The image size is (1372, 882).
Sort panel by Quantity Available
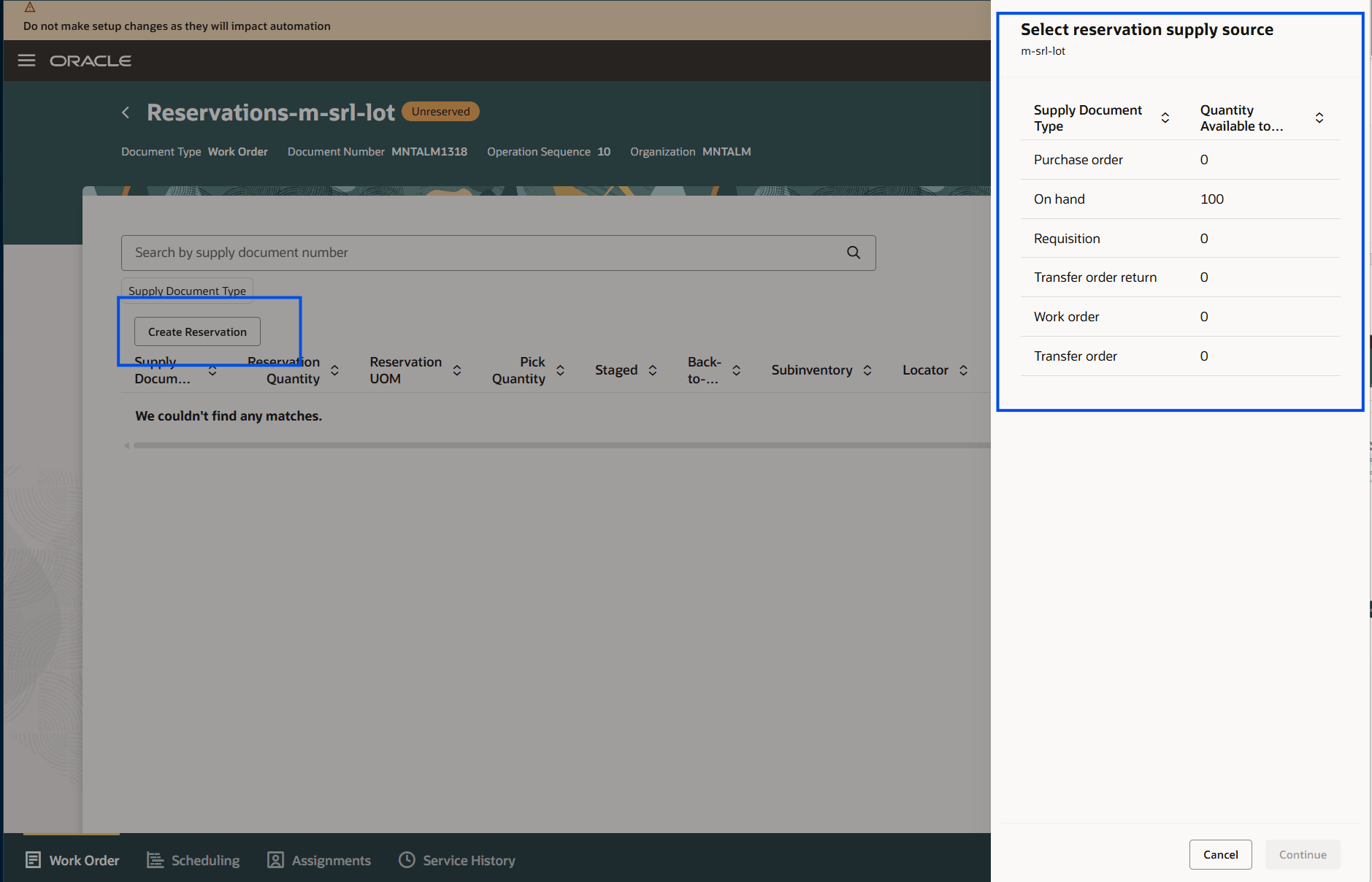tap(1319, 118)
